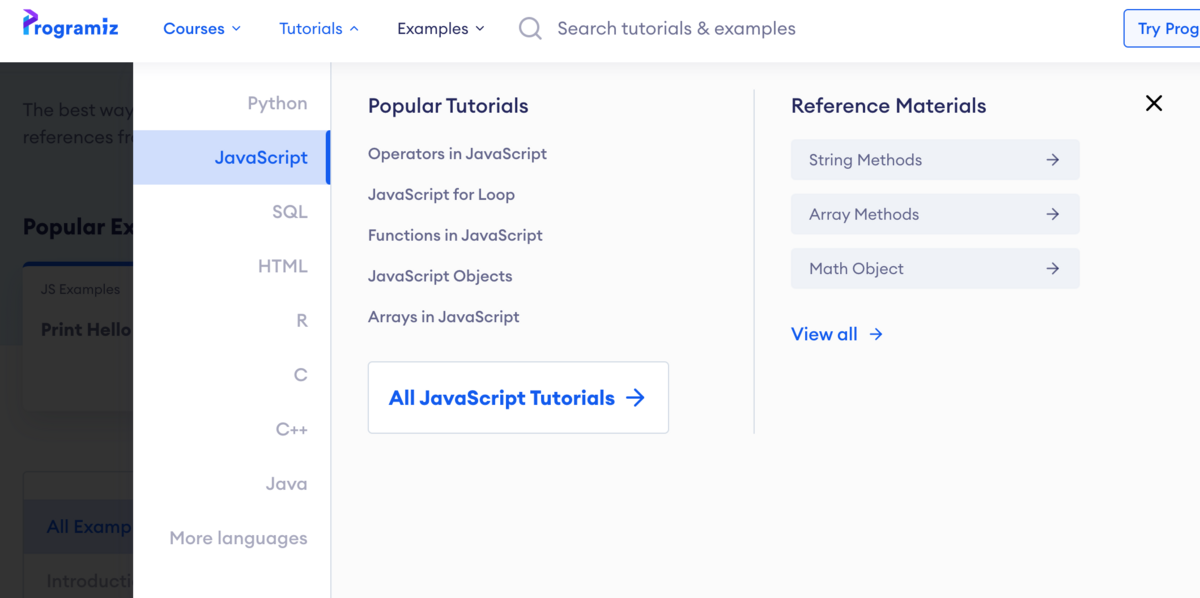Click the Math Object arrow icon
1200x598 pixels.
[1052, 269]
